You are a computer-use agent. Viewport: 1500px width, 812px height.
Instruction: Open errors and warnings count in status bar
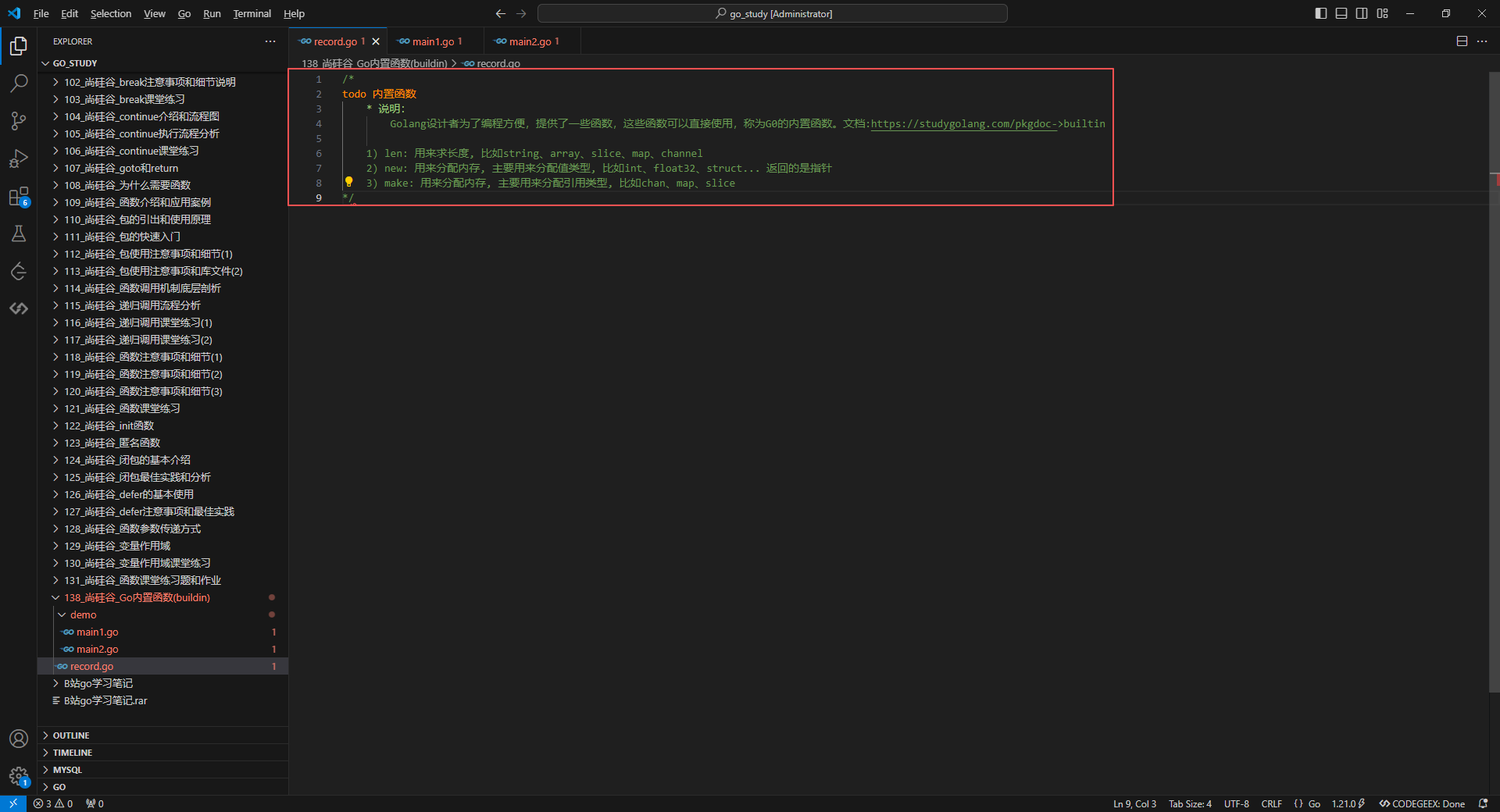(x=53, y=803)
